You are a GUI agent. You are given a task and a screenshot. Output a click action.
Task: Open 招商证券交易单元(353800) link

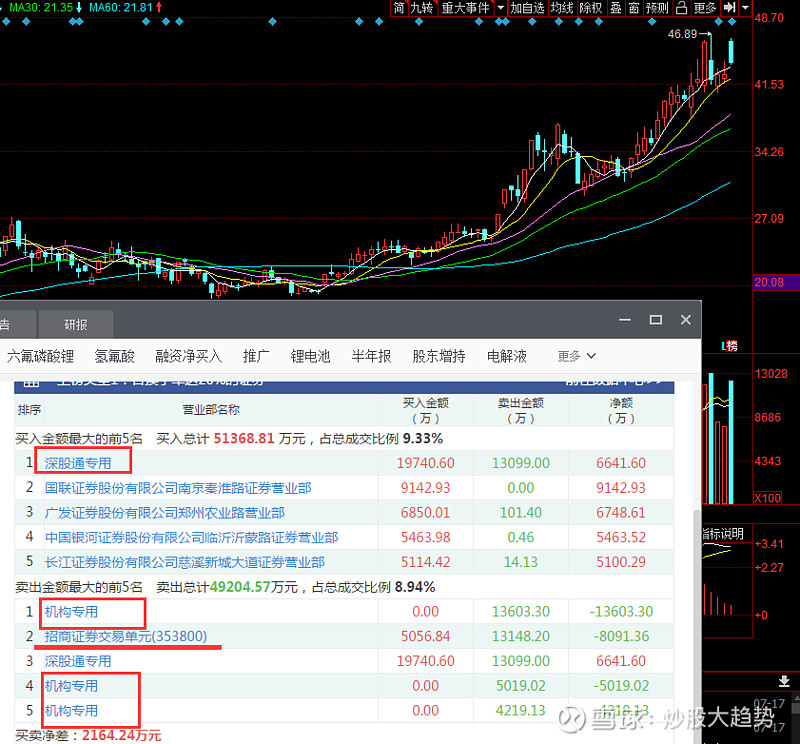point(126,636)
